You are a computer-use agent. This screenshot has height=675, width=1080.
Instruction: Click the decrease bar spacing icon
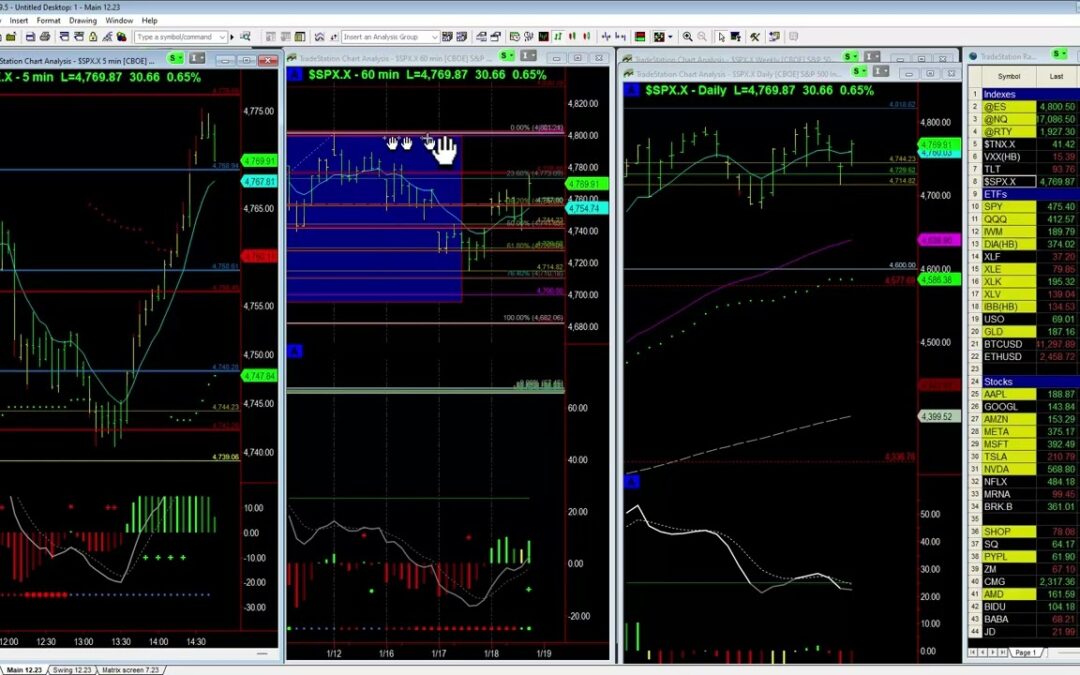[x=621, y=37]
